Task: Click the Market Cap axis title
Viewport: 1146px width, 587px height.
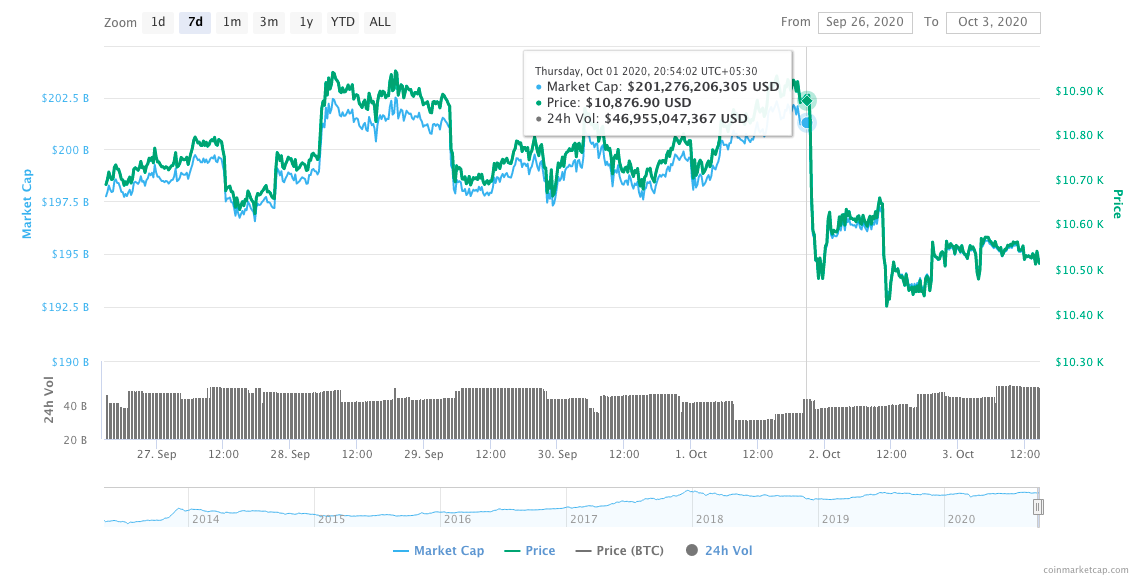Action: (x=27, y=204)
